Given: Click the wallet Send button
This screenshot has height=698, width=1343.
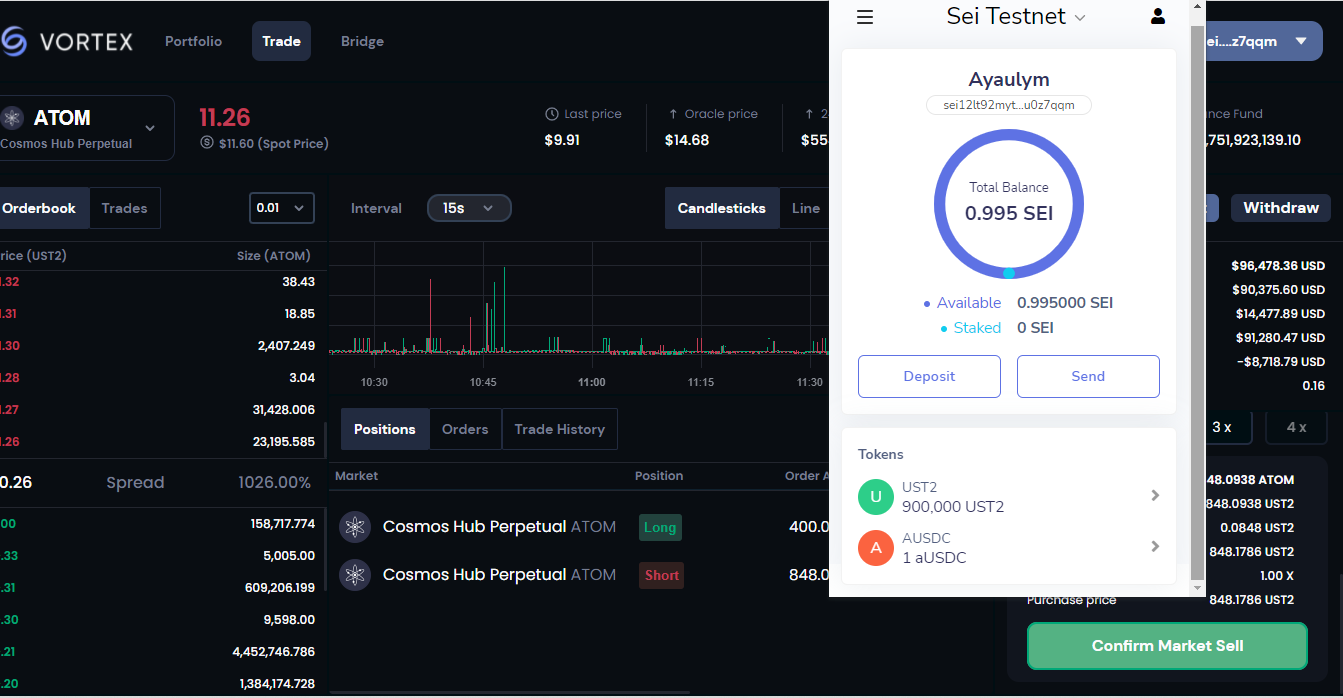Looking at the screenshot, I should click(x=1088, y=376).
